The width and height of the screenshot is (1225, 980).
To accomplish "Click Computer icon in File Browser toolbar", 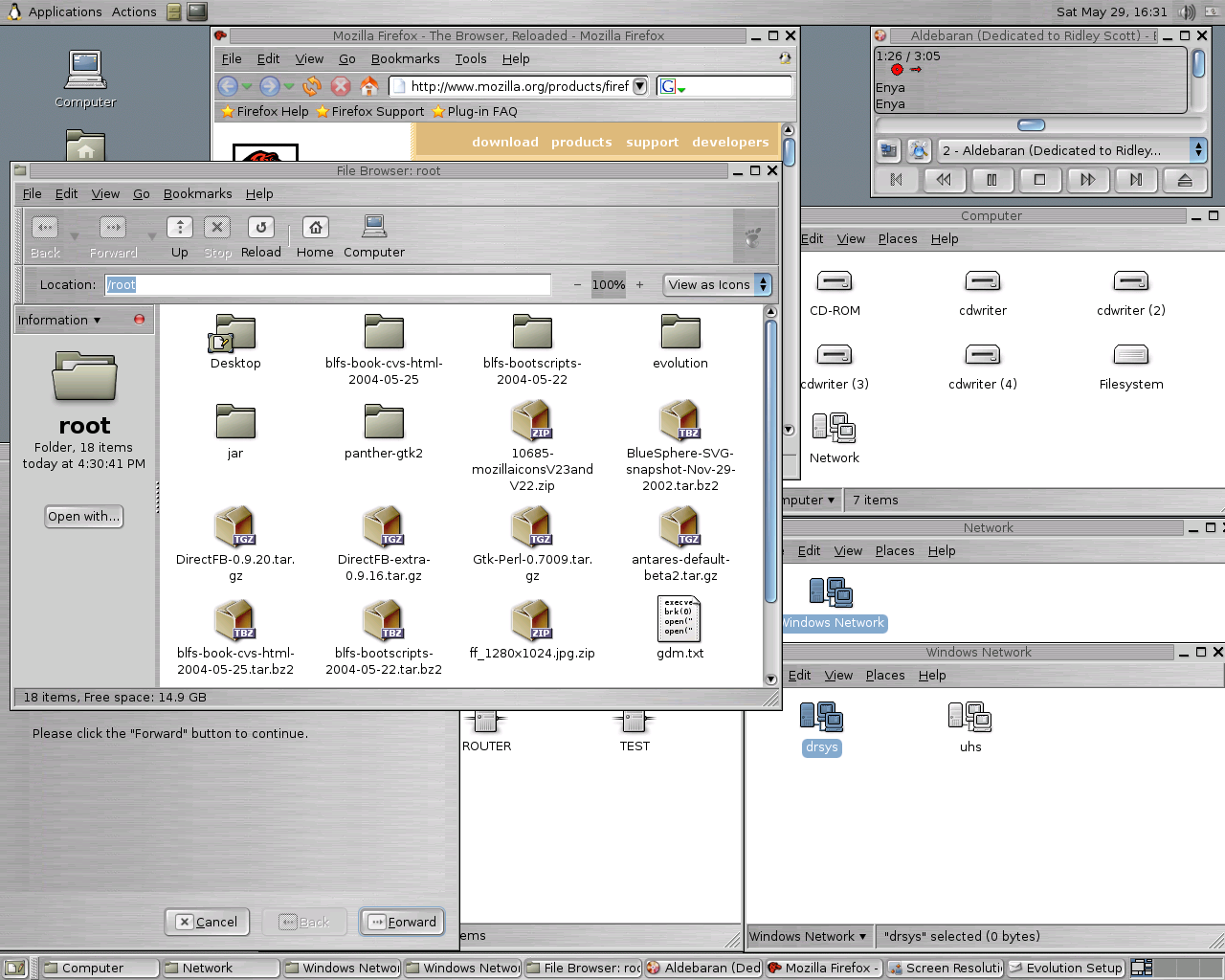I will (374, 237).
